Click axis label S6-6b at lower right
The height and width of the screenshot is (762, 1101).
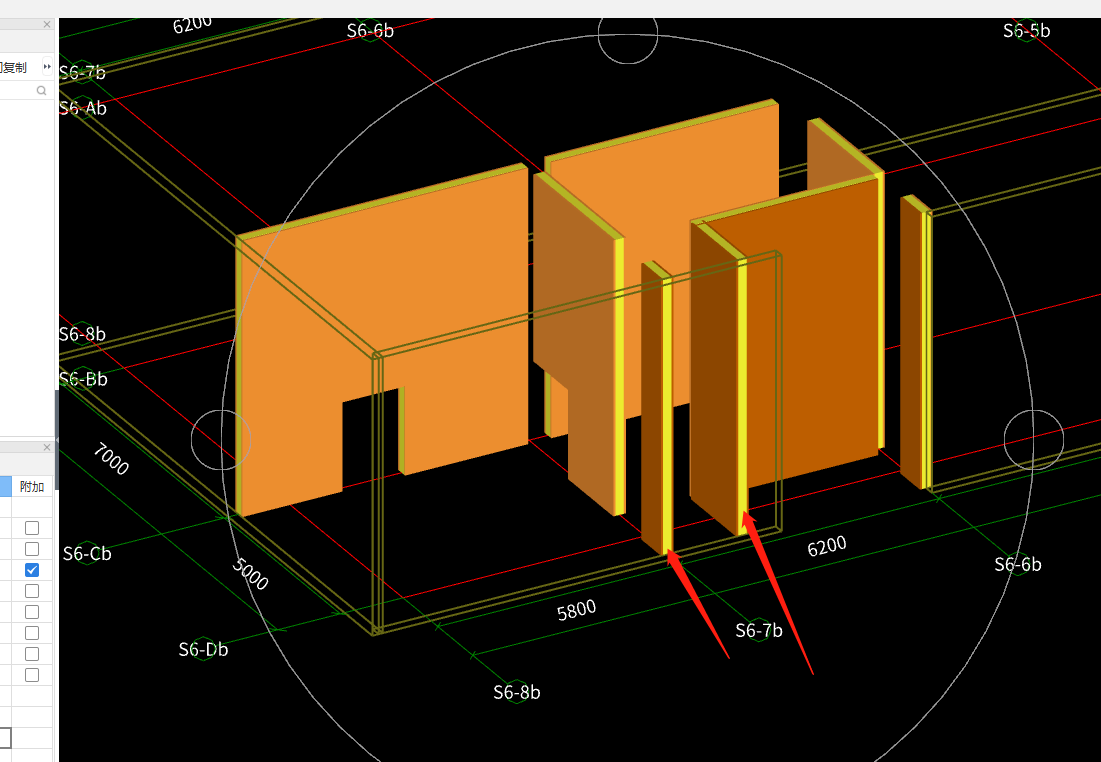[x=1017, y=564]
